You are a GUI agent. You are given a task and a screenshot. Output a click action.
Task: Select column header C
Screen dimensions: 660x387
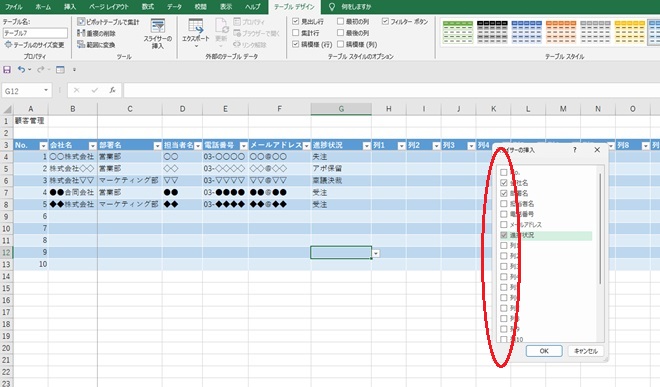click(130, 109)
